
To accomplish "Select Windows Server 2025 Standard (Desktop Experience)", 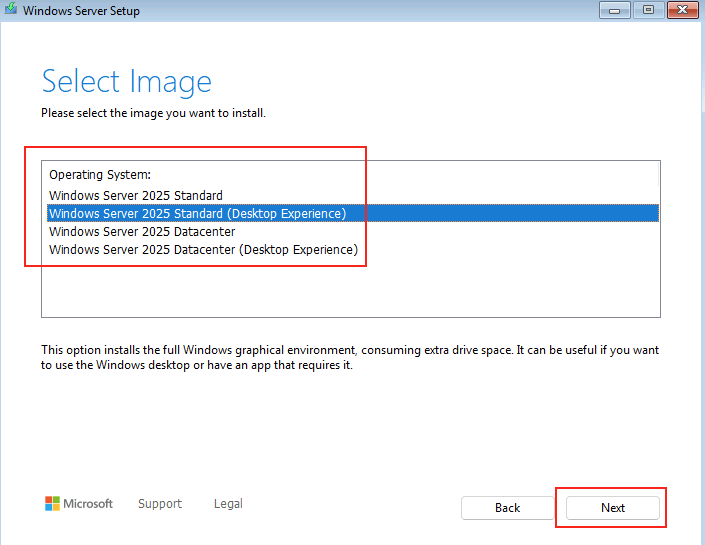I will tap(353, 213).
